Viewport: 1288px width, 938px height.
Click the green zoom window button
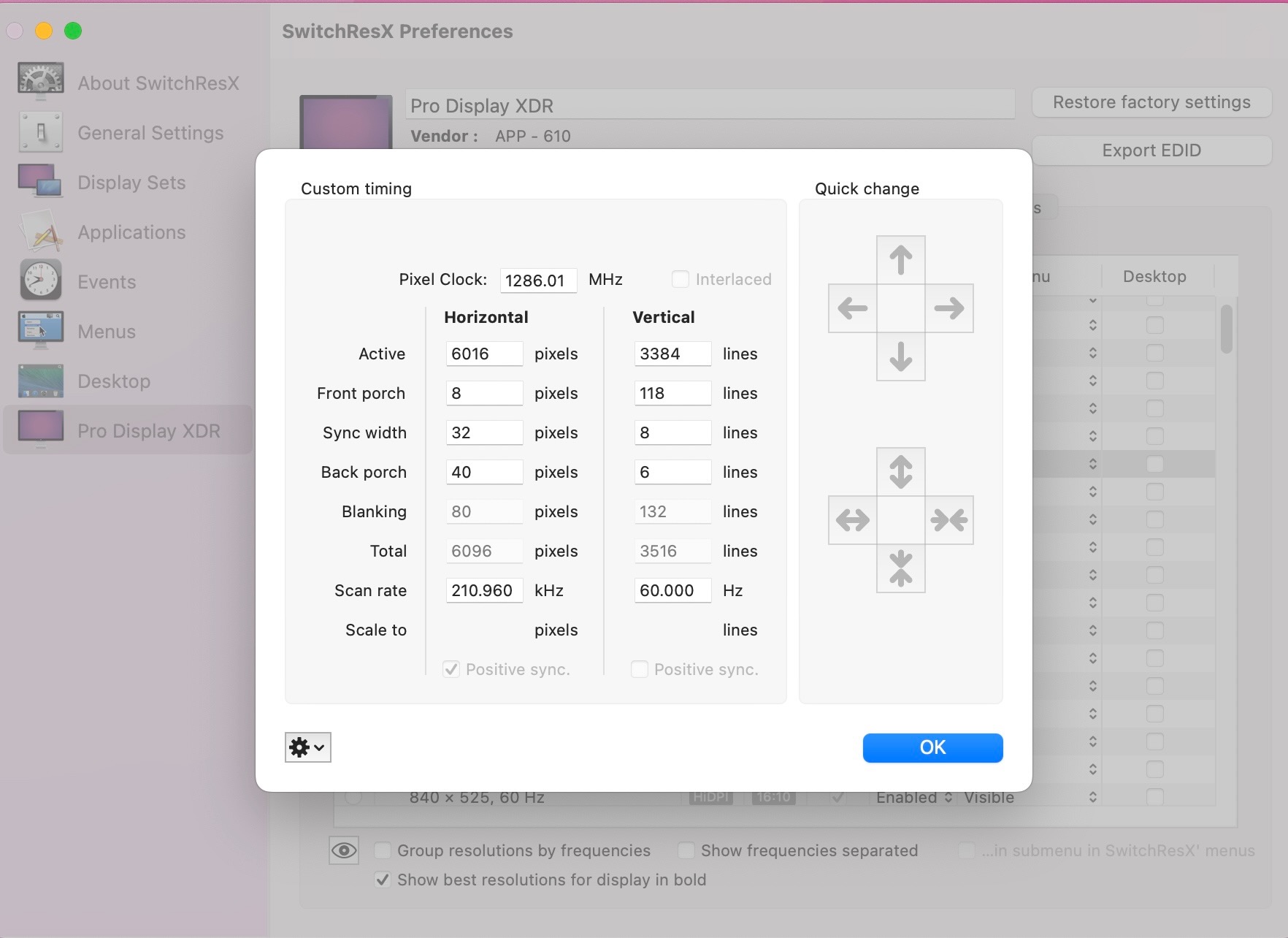coord(73,31)
